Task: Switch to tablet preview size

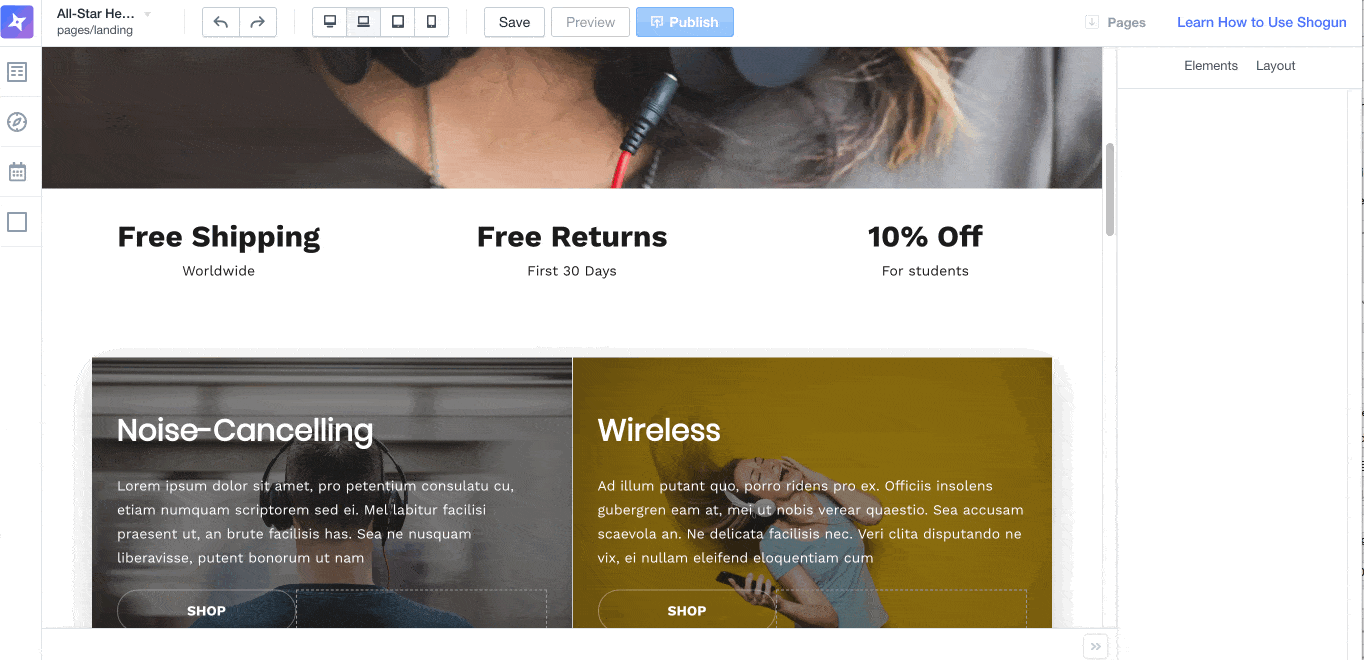Action: (397, 22)
